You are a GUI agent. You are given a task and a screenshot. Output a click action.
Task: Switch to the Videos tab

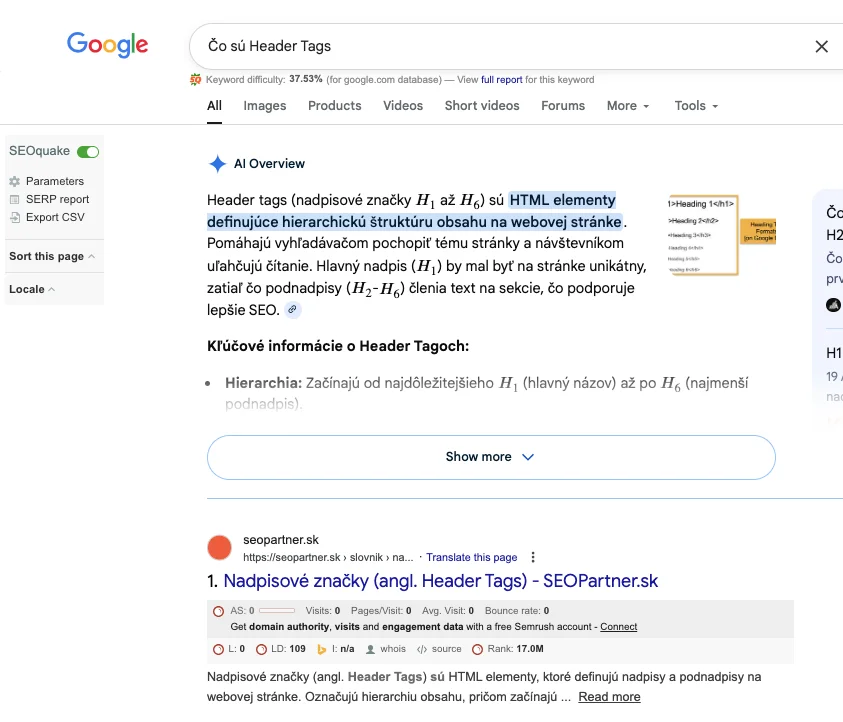tap(403, 106)
